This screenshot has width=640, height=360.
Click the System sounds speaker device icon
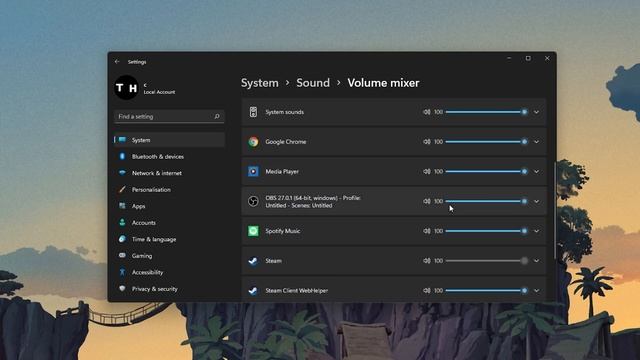tap(253, 112)
